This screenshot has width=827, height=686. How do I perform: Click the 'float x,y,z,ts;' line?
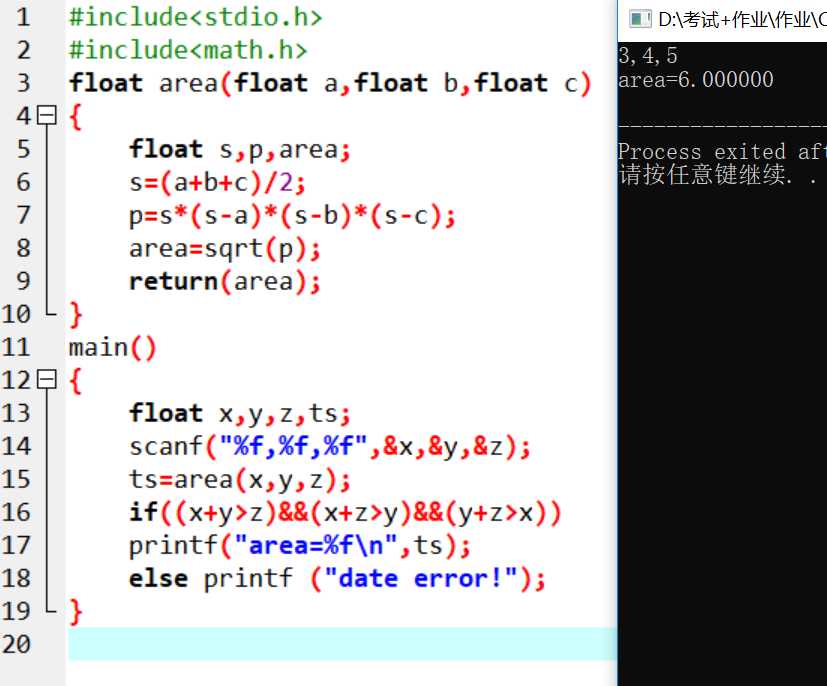[x=240, y=413]
